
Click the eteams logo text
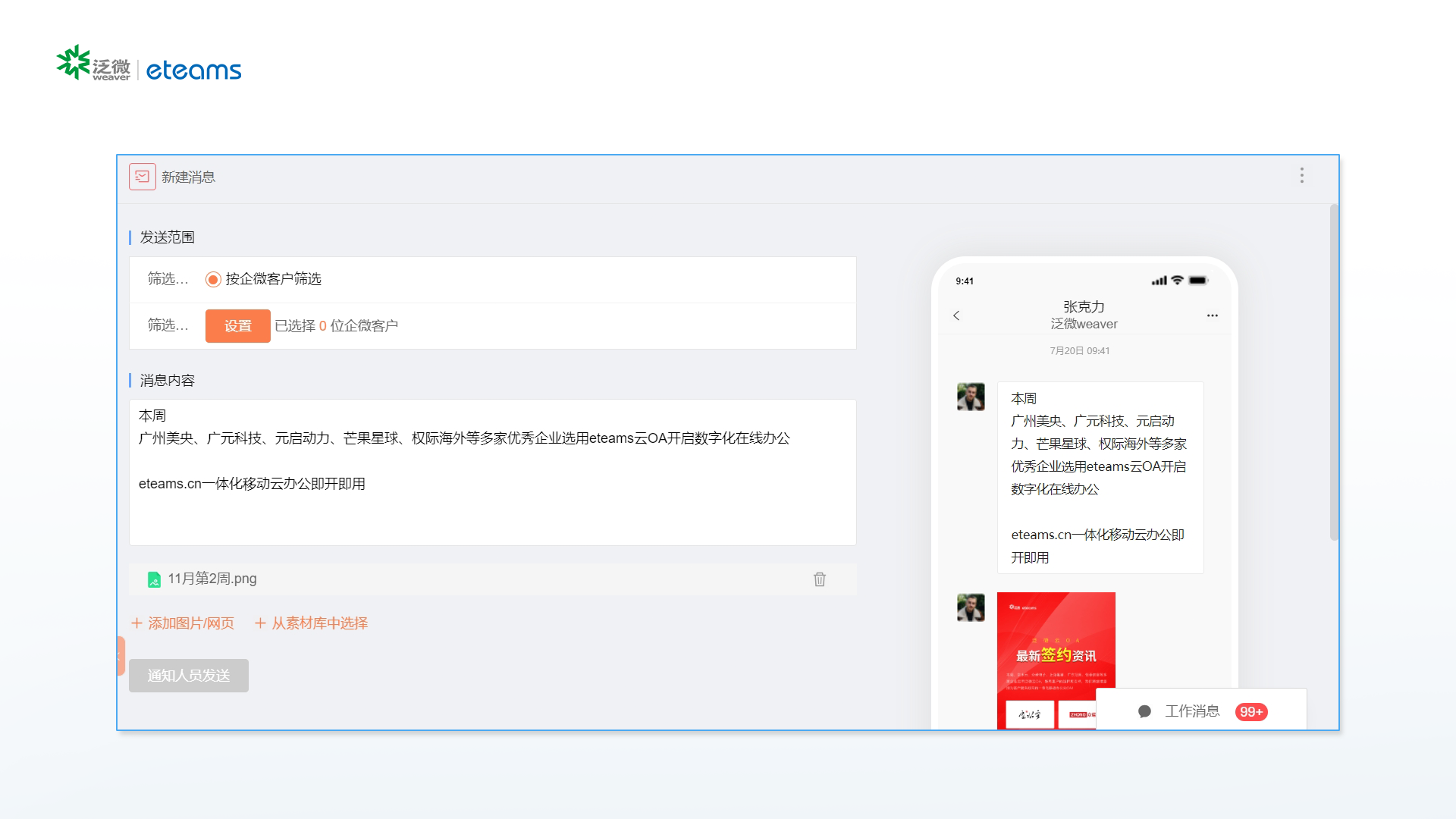pyautogui.click(x=194, y=71)
